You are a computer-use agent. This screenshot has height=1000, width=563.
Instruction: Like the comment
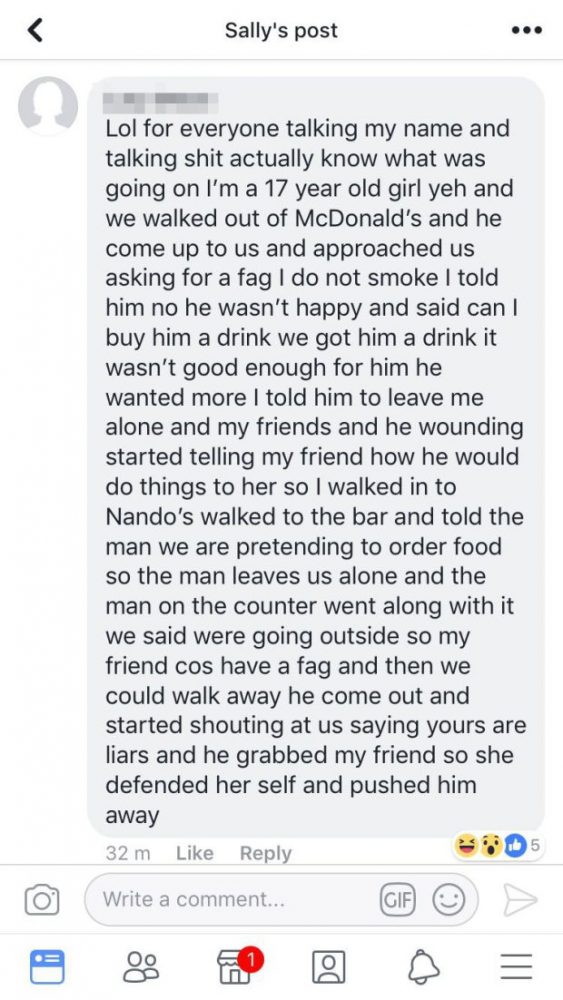(194, 853)
